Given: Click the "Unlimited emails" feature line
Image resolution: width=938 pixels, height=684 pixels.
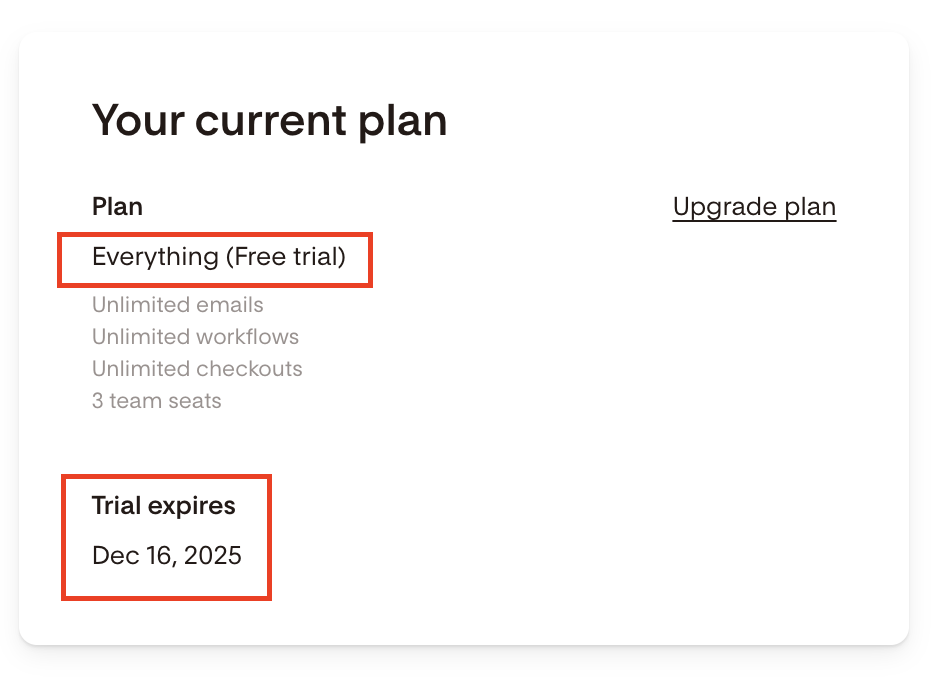Looking at the screenshot, I should pos(177,305).
